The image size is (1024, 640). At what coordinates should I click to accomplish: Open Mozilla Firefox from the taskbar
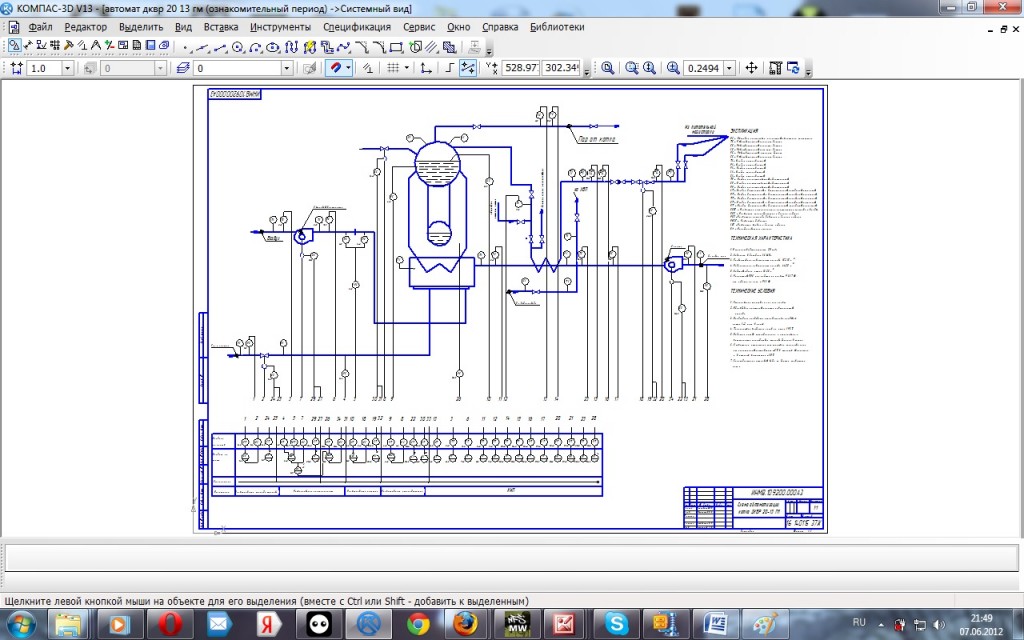pos(466,624)
